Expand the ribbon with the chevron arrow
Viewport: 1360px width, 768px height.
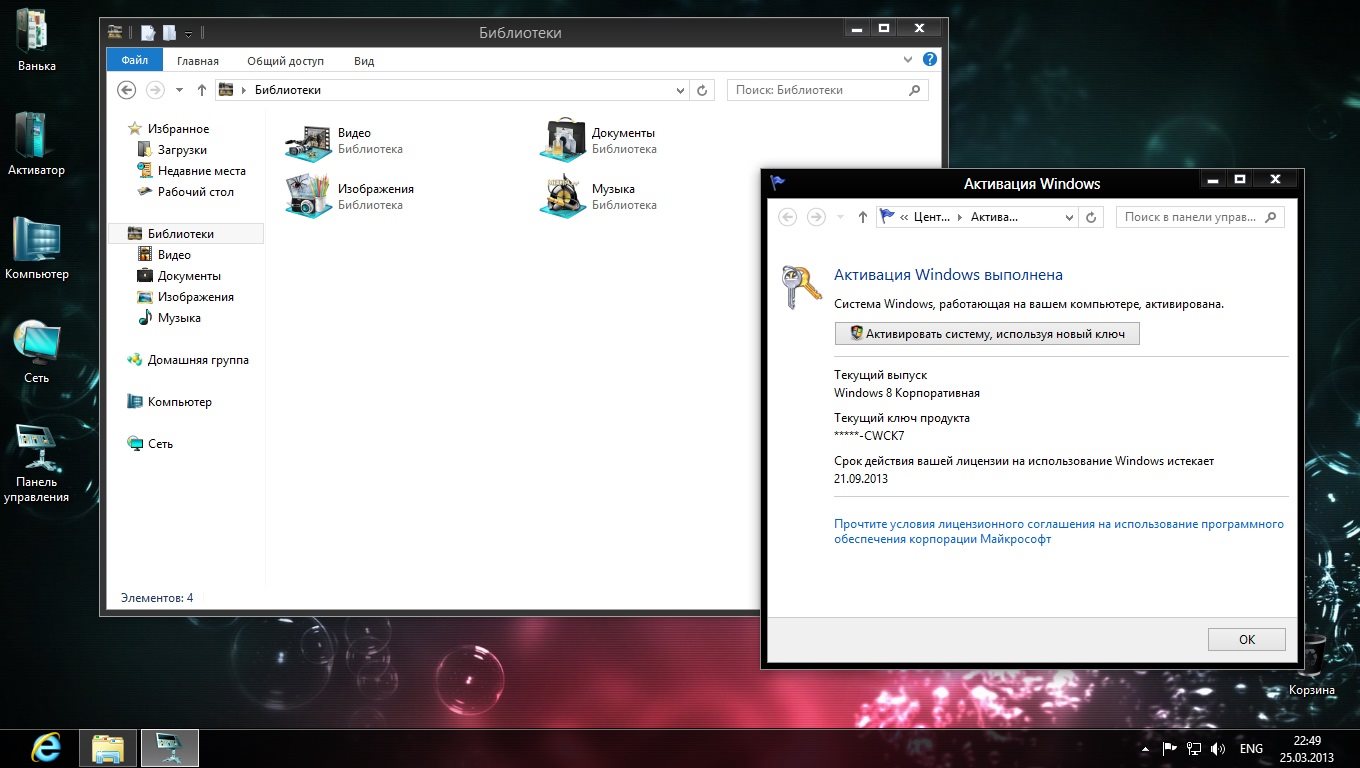(x=908, y=60)
